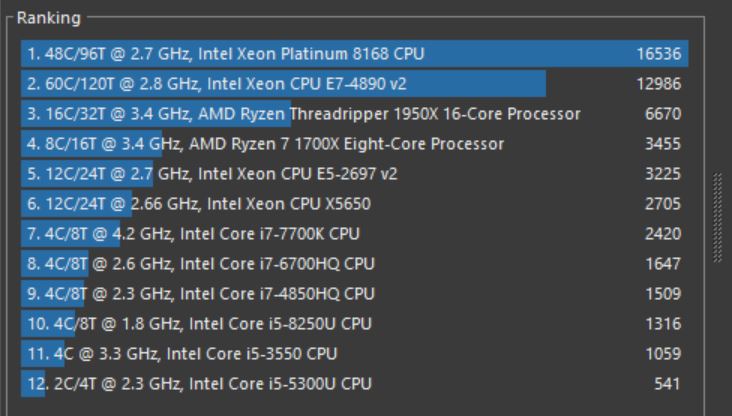
Task: Click the 16536 score value
Action: (659, 53)
